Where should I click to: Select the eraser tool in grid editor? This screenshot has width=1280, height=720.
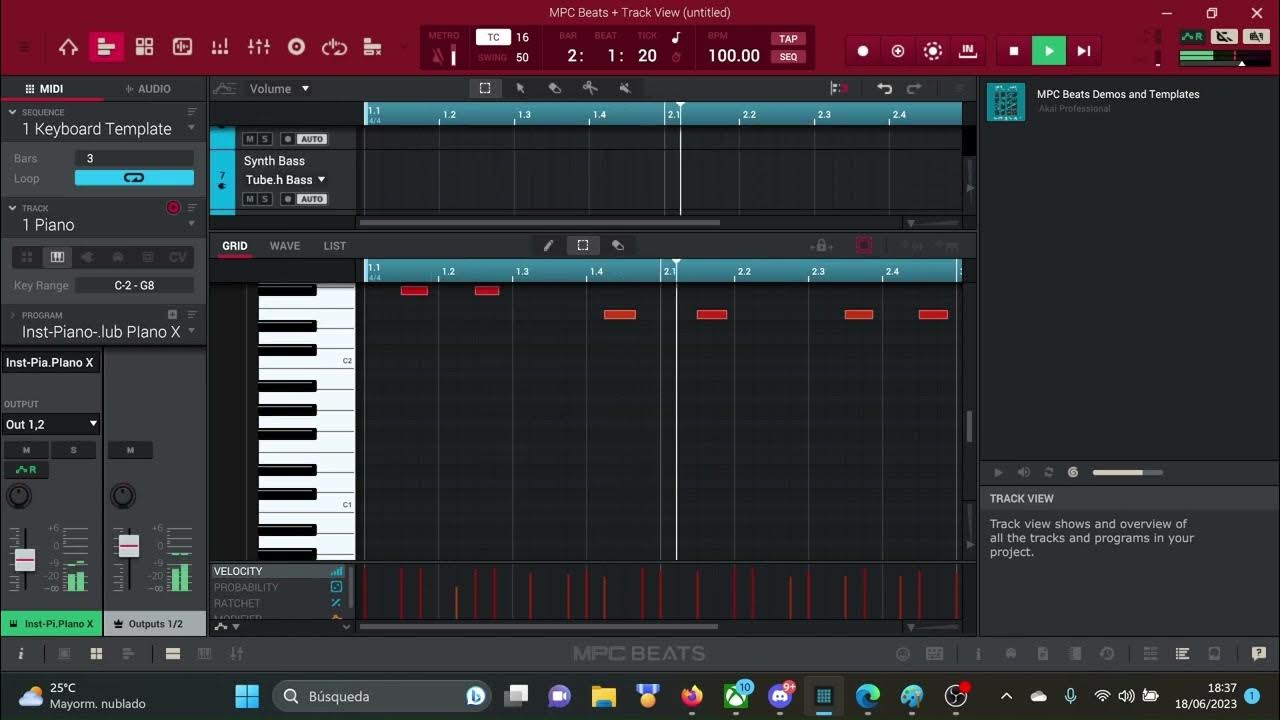[x=618, y=245]
